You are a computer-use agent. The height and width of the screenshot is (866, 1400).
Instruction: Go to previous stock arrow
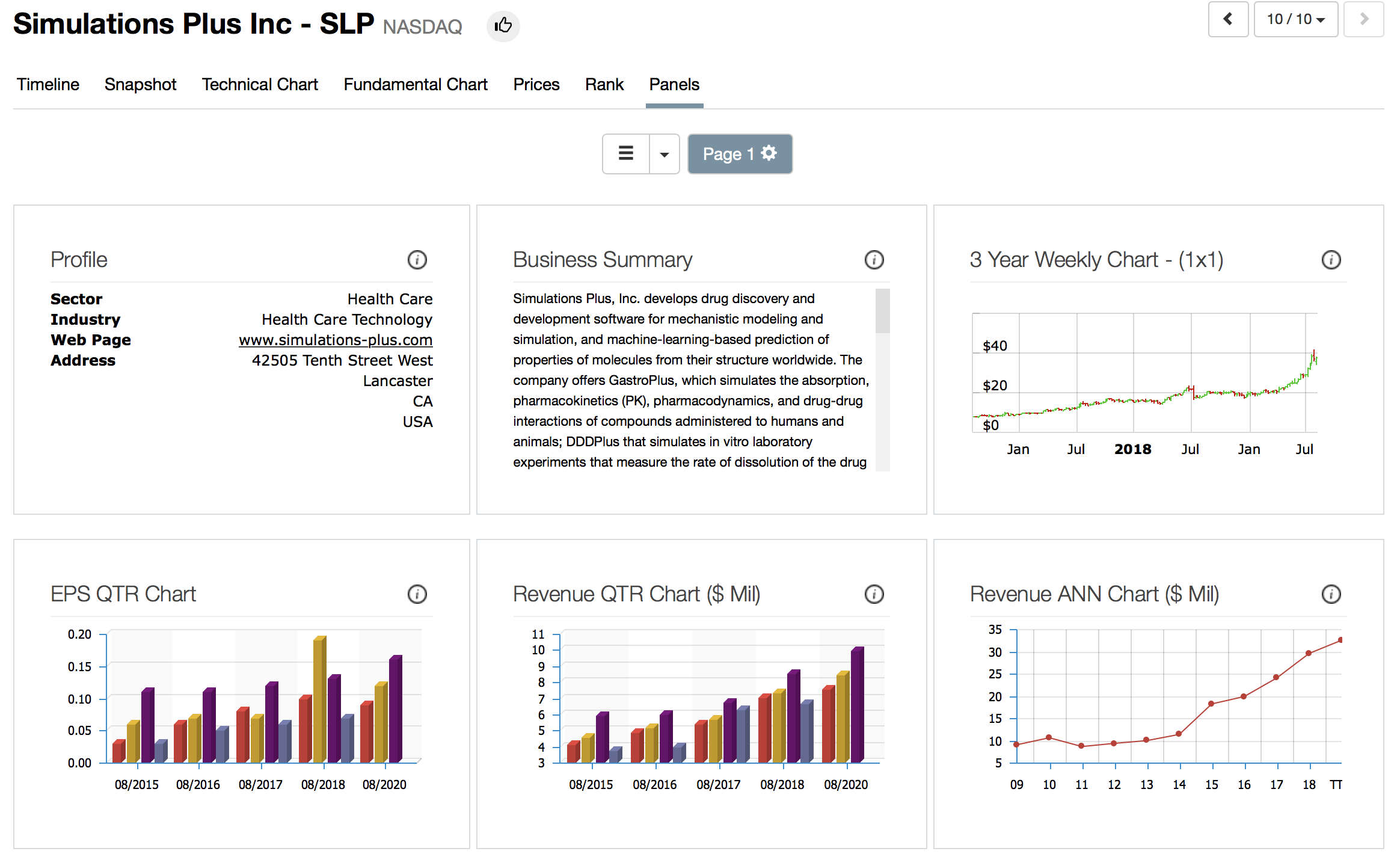(1228, 20)
